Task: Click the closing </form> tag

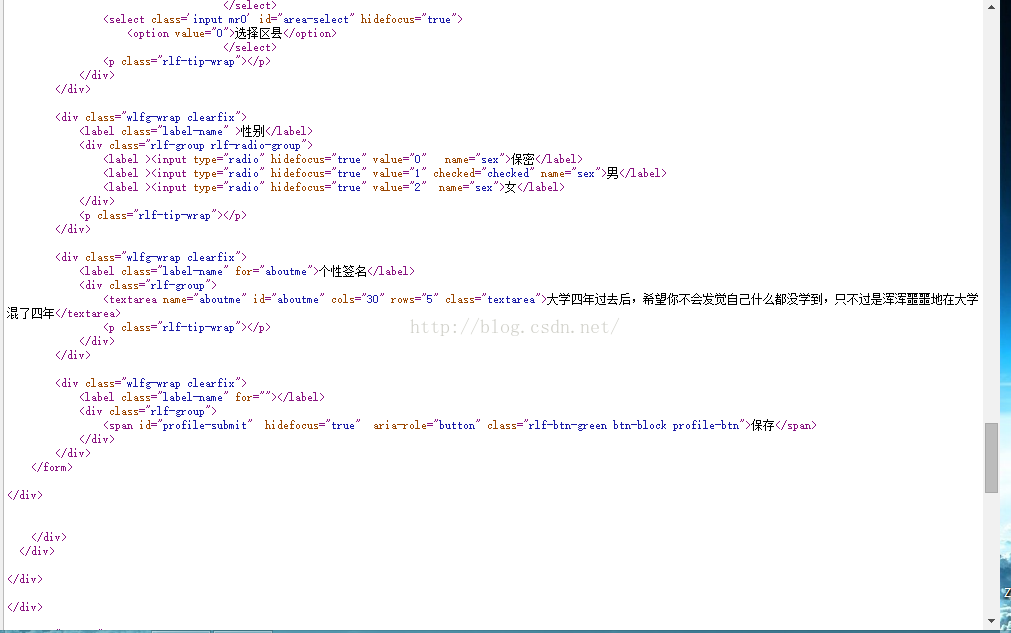Action: click(52, 467)
